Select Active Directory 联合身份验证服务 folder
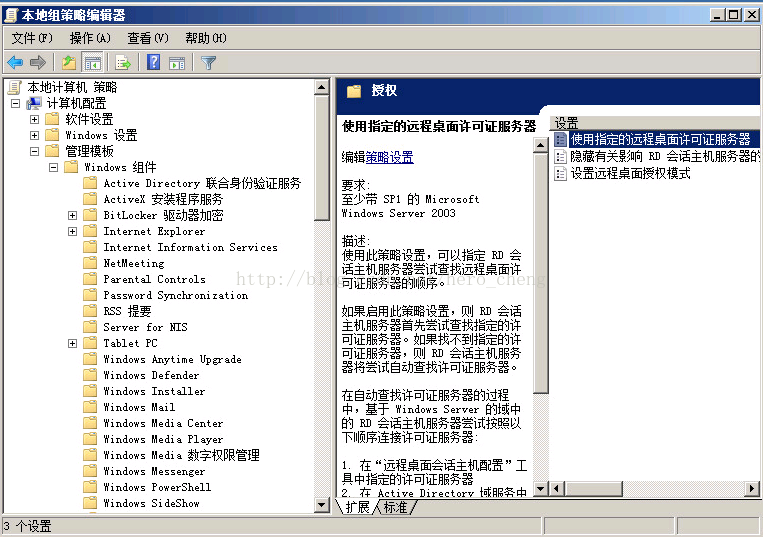763x537 pixels. click(202, 183)
